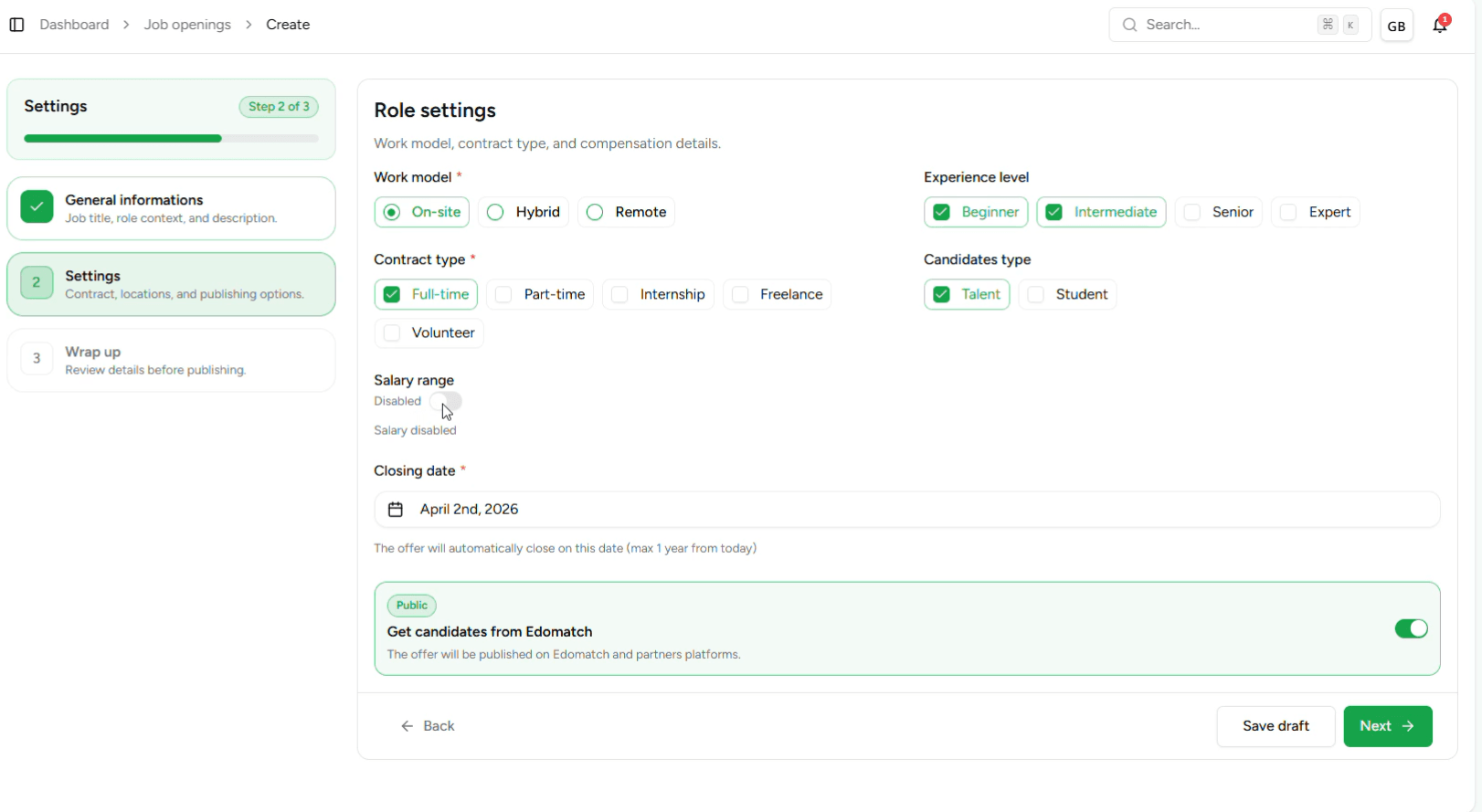Click the step 2 Settings number badge
The width and height of the screenshot is (1482, 812).
point(37,283)
